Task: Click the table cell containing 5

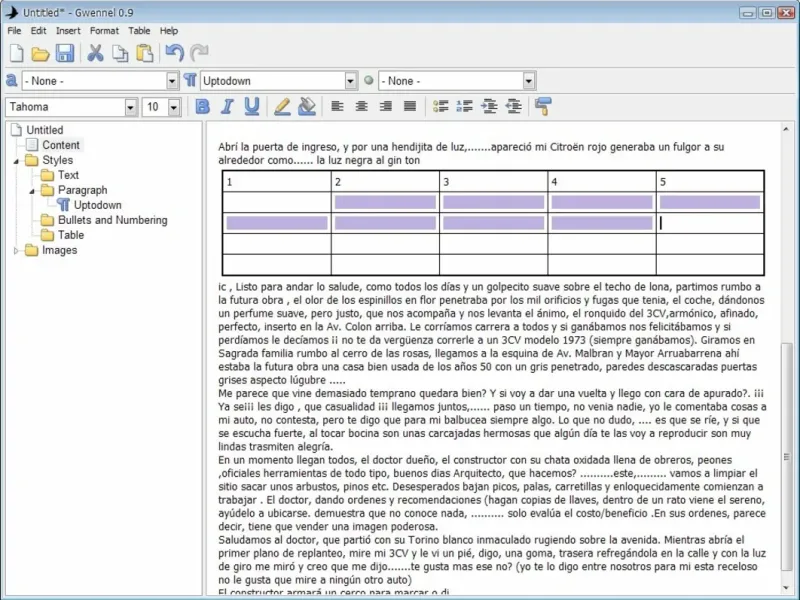Action: tap(710, 182)
